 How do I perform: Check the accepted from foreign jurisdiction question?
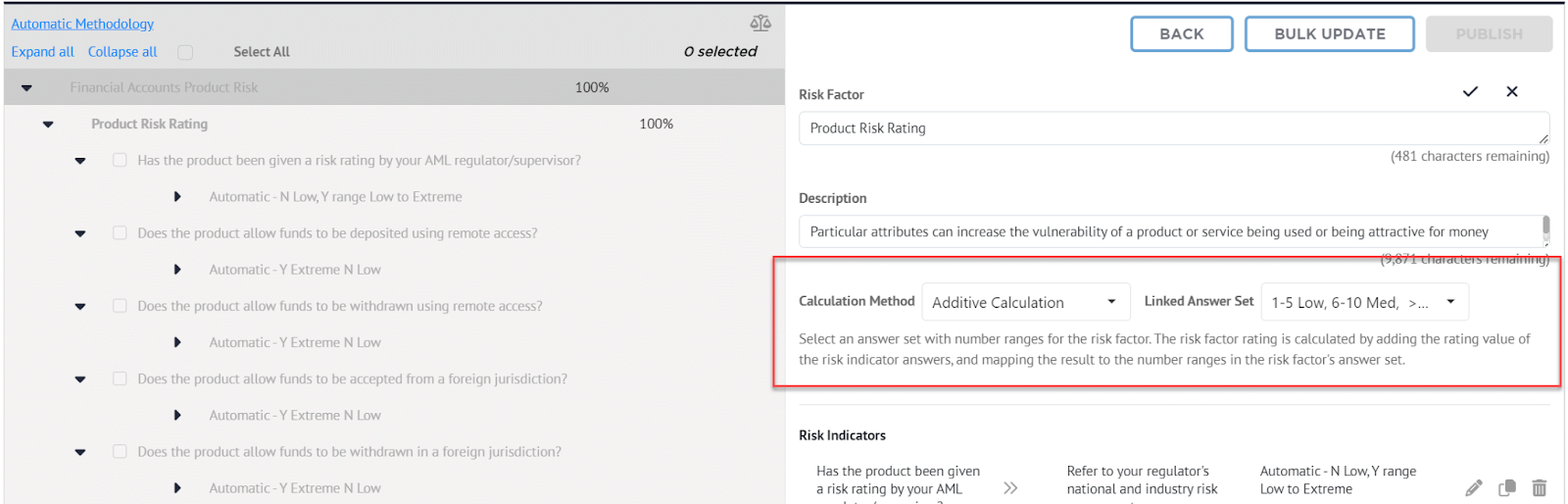point(120,378)
